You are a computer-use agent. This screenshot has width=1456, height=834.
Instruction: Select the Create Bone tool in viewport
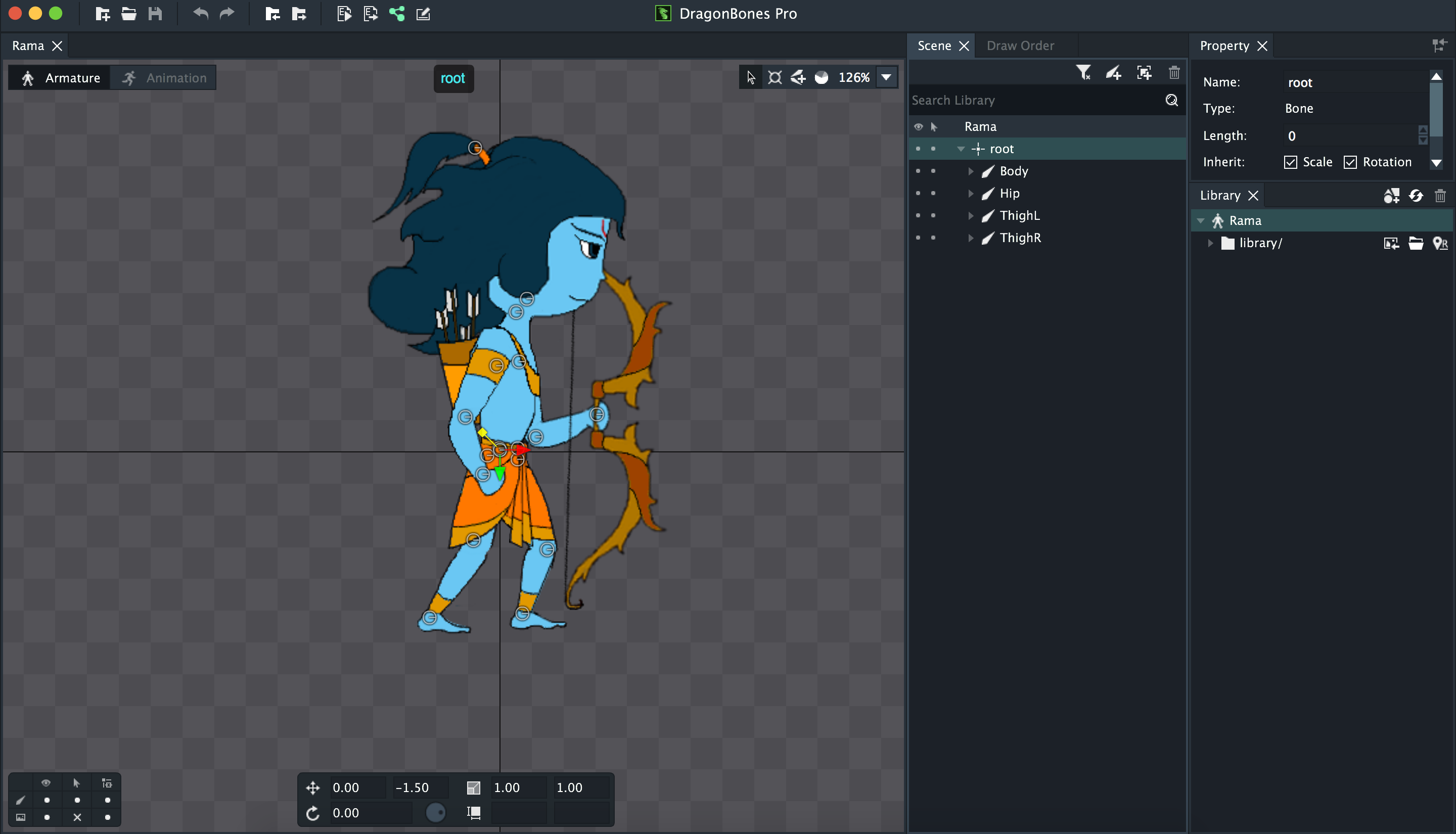click(x=798, y=77)
